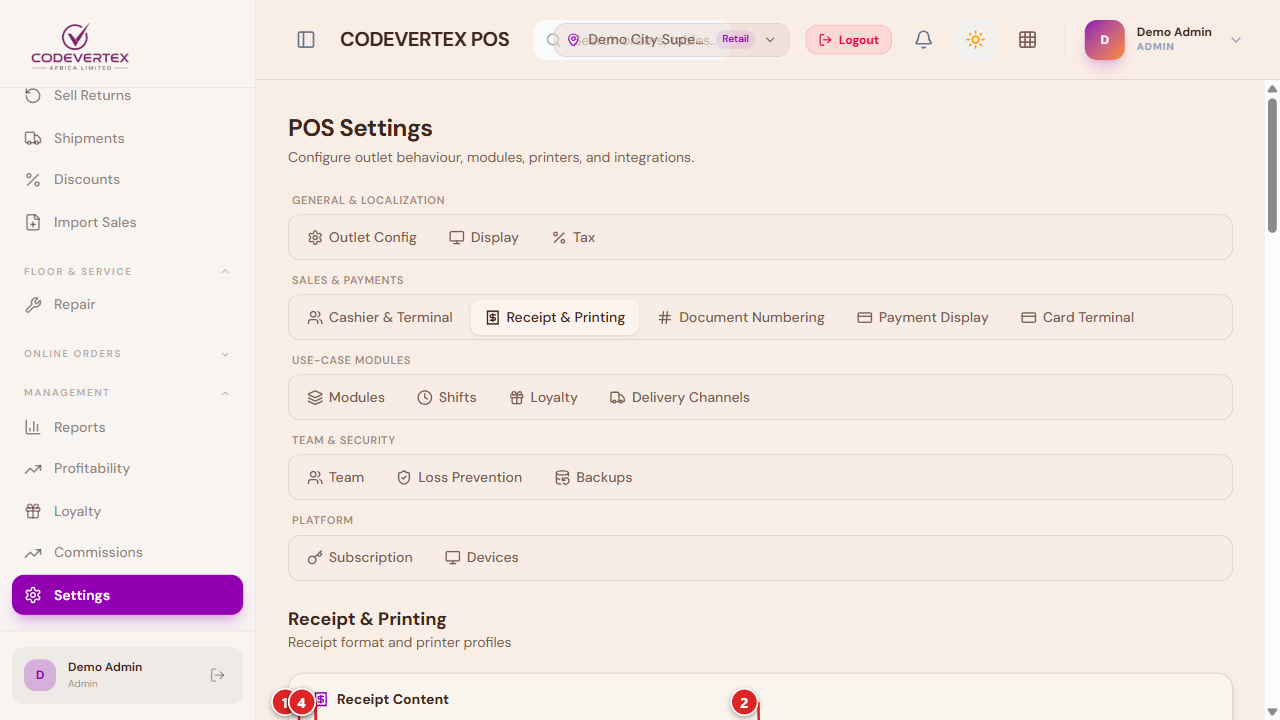Switch to the Document Numbering tab
Viewport: 1280px width, 720px height.
[x=741, y=317]
